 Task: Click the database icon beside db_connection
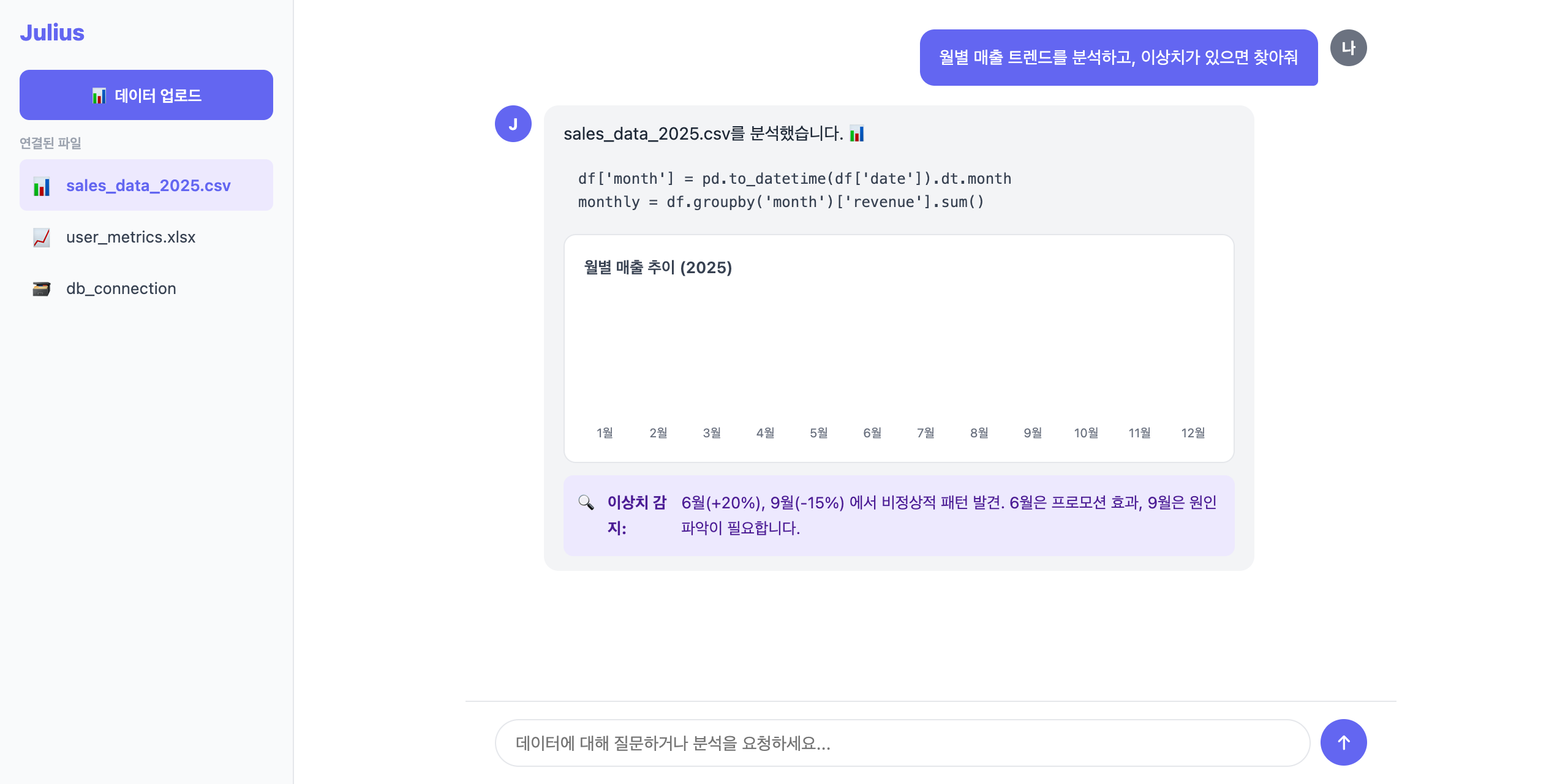coord(42,288)
